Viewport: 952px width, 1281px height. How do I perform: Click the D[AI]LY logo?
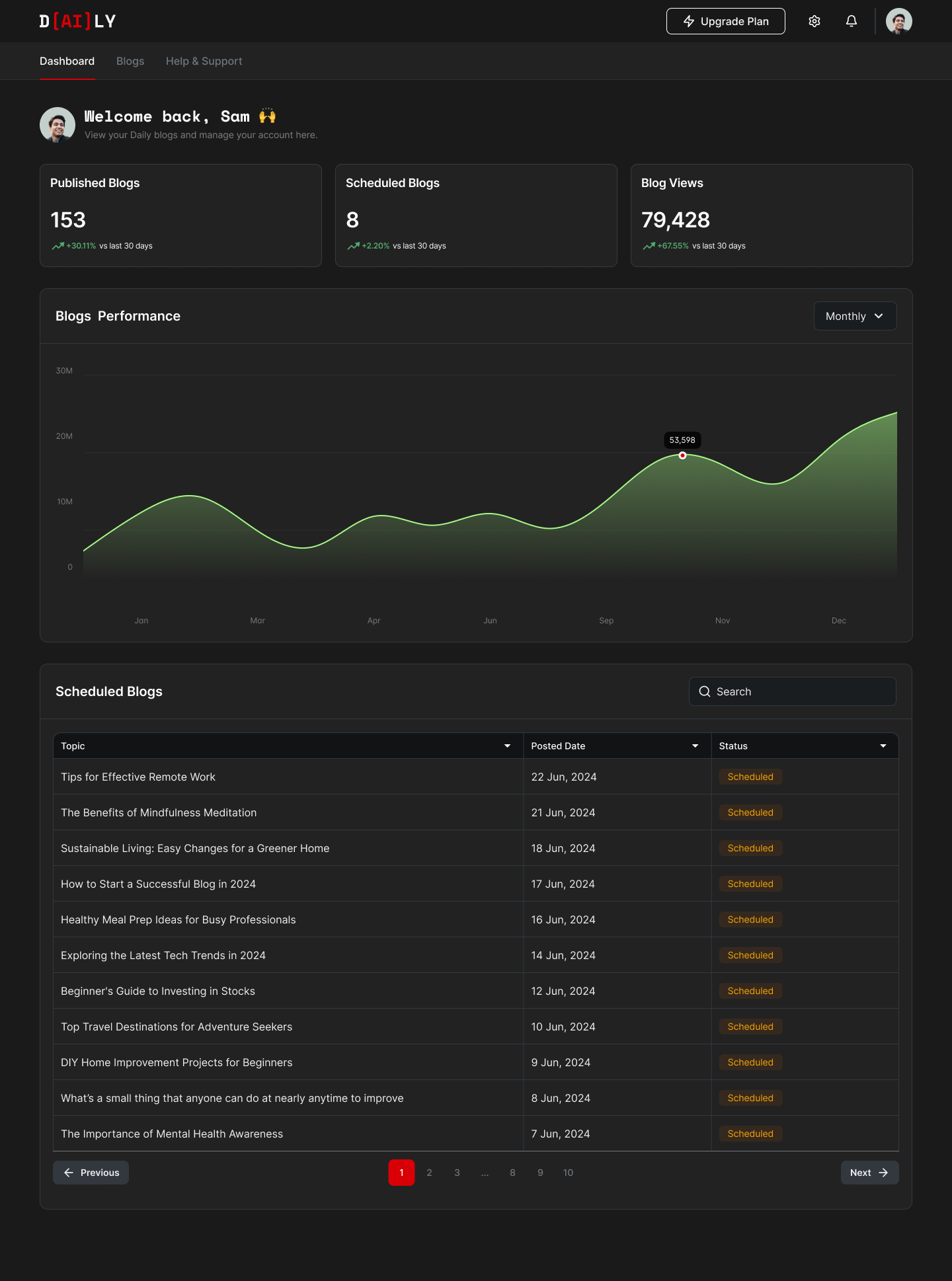77,21
